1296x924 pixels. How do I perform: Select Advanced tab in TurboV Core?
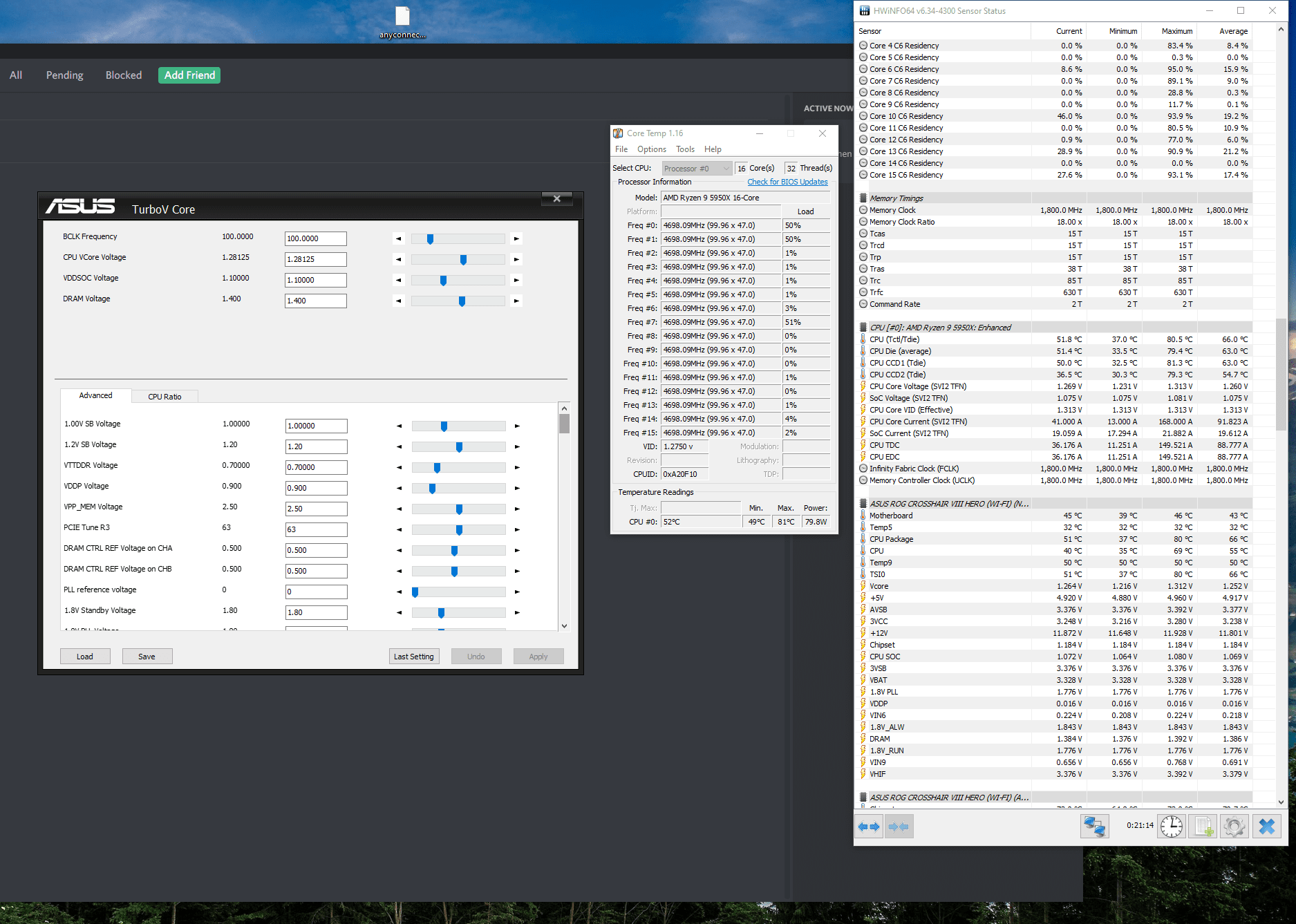coord(95,395)
